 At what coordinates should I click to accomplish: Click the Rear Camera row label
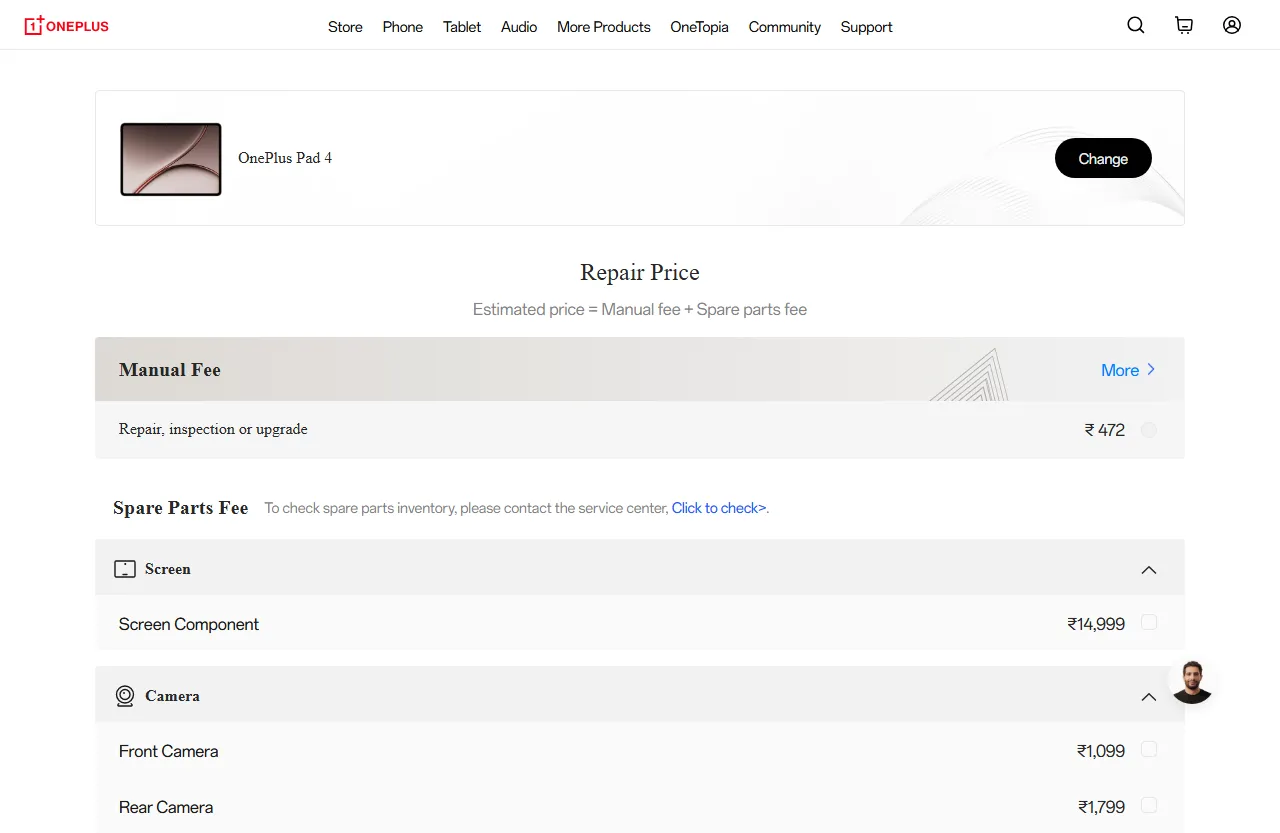166,807
